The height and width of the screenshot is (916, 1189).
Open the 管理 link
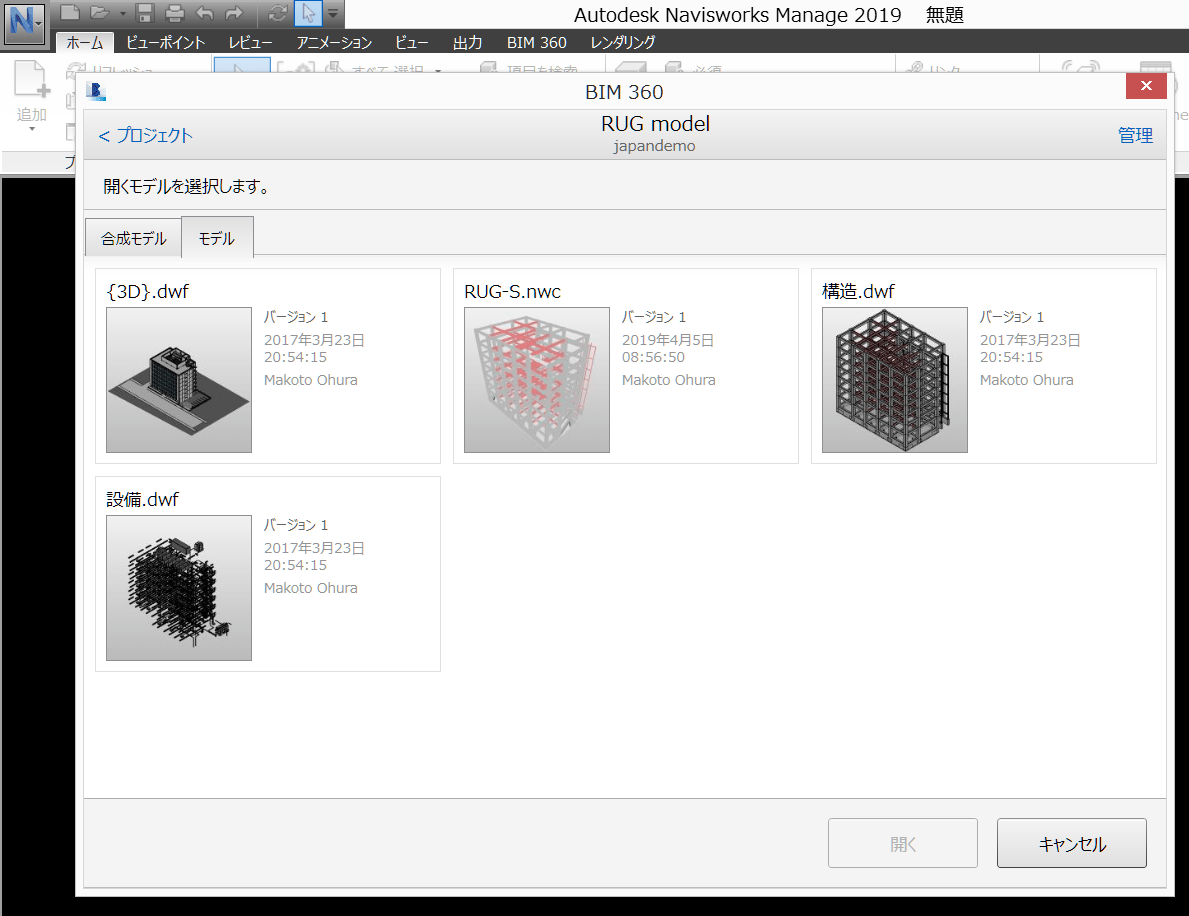(1135, 135)
